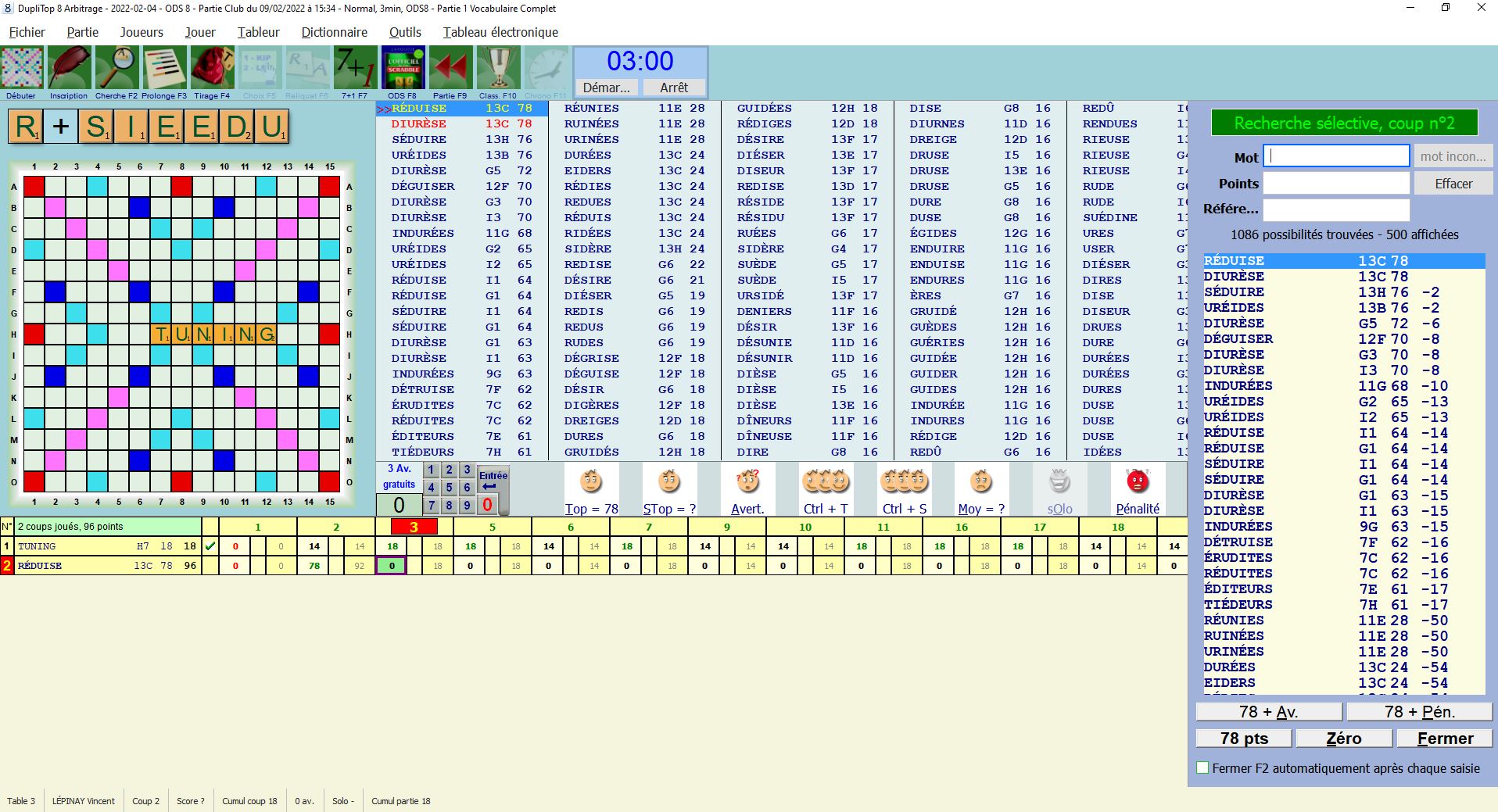Click the Partie F9 rewind icon

[x=450, y=69]
